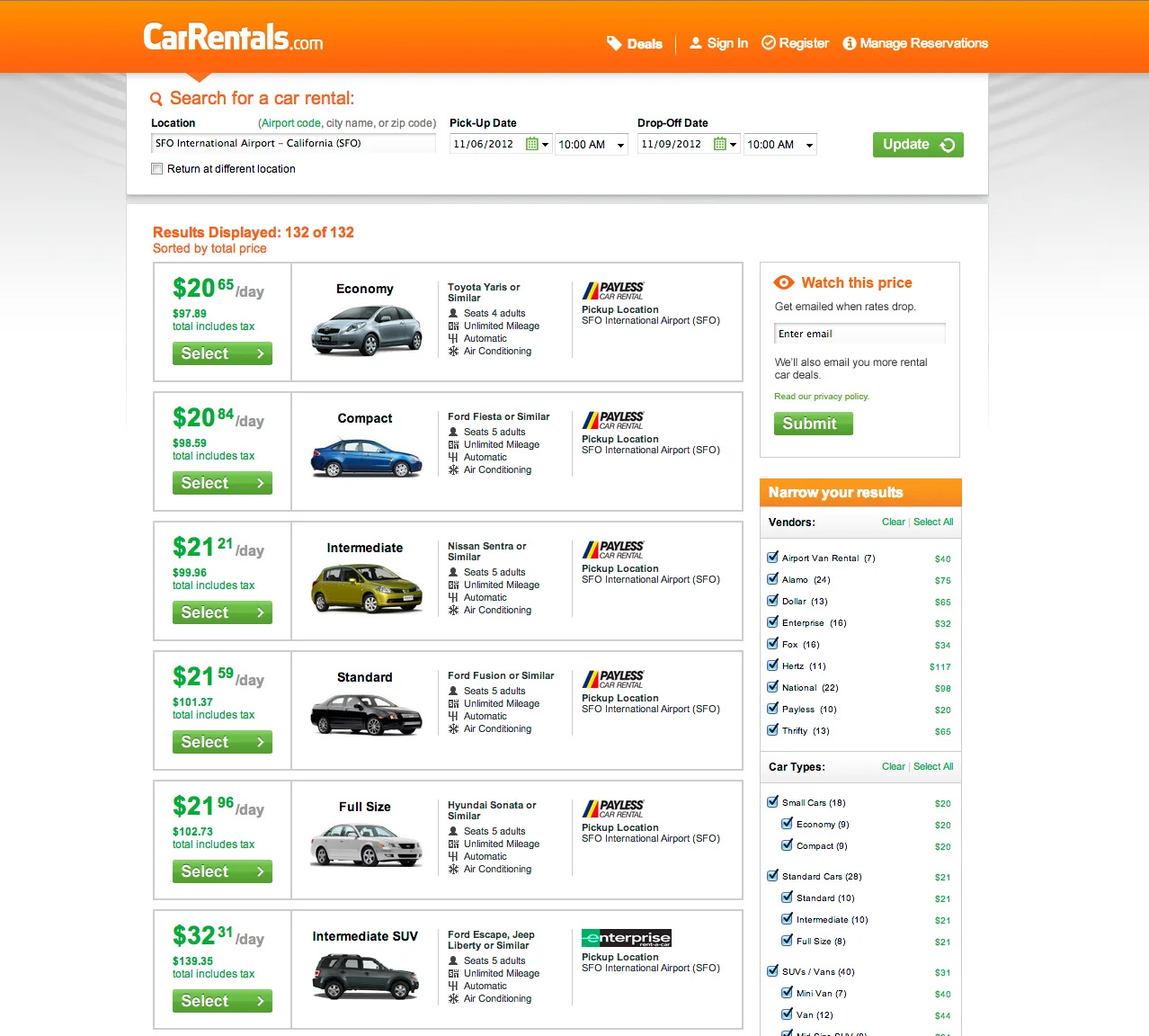Click air conditioning icon in Compact listing
The height and width of the screenshot is (1036, 1149).
pyautogui.click(x=453, y=470)
